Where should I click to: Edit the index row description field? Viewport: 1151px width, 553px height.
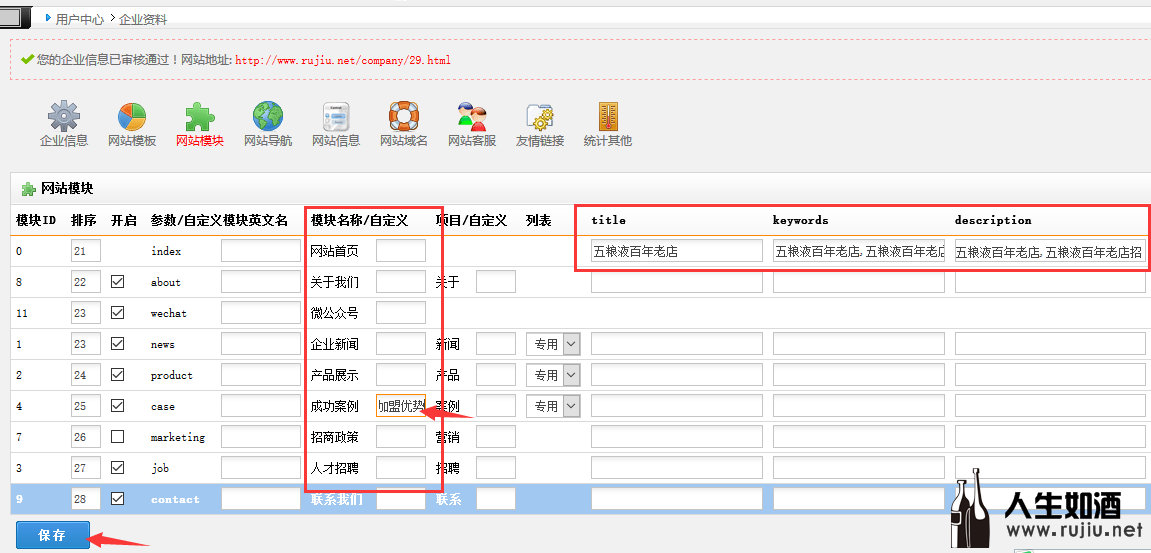[x=1050, y=251]
